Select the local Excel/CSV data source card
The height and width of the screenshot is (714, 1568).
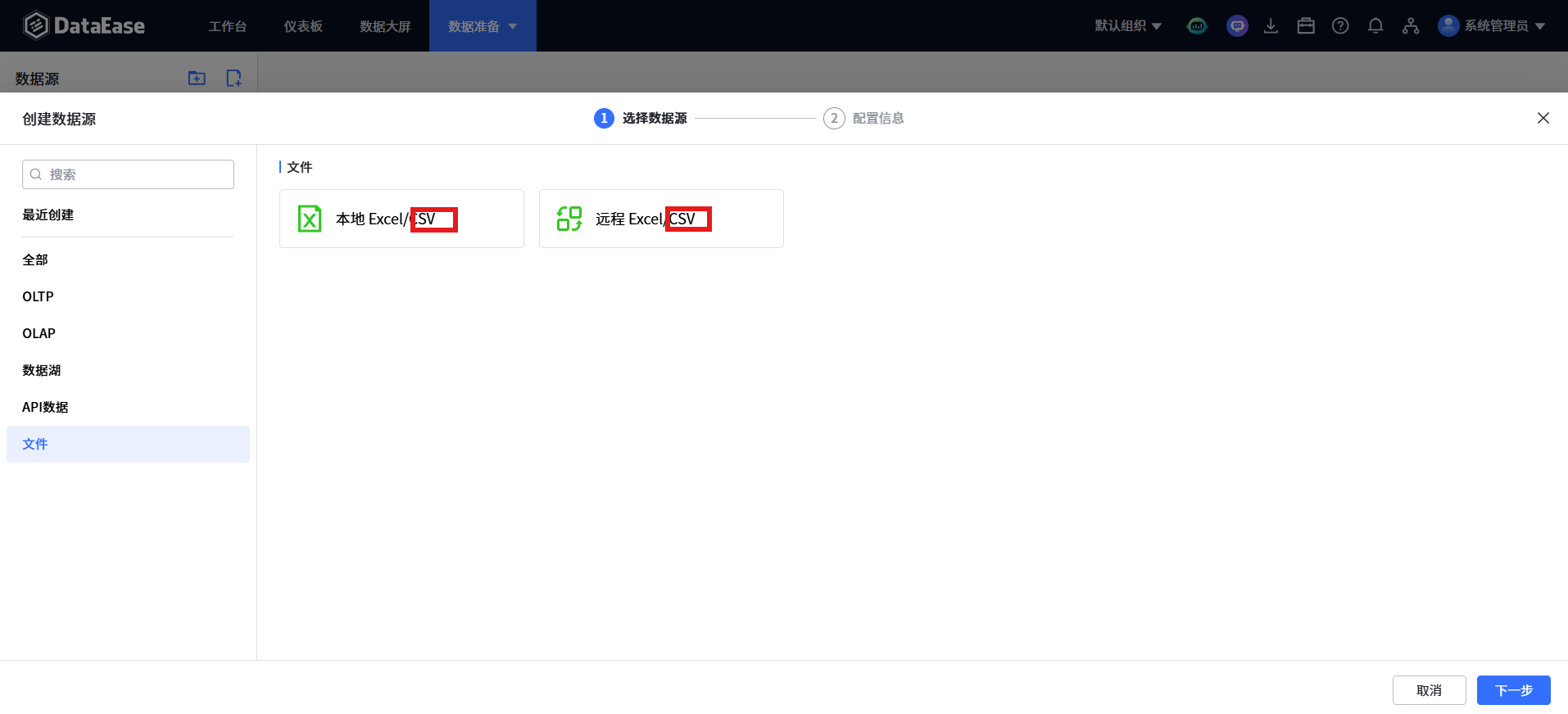[x=401, y=219]
